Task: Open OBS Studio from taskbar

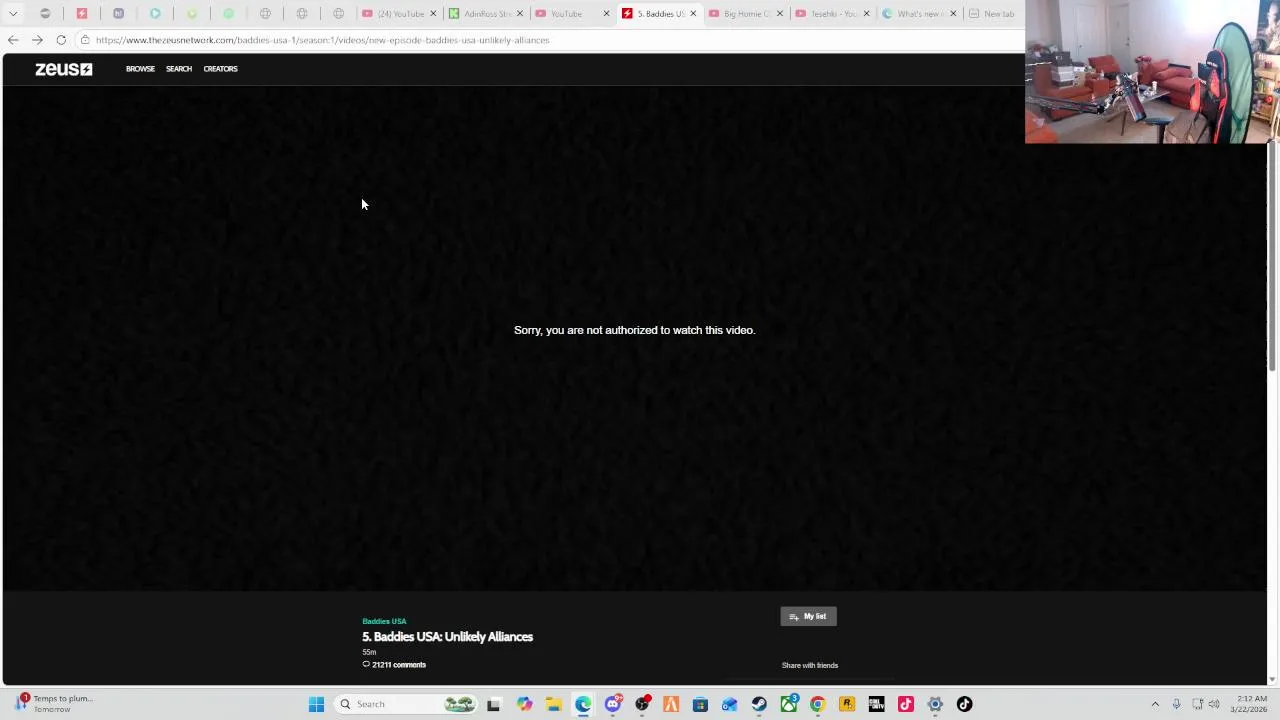Action: click(x=642, y=704)
